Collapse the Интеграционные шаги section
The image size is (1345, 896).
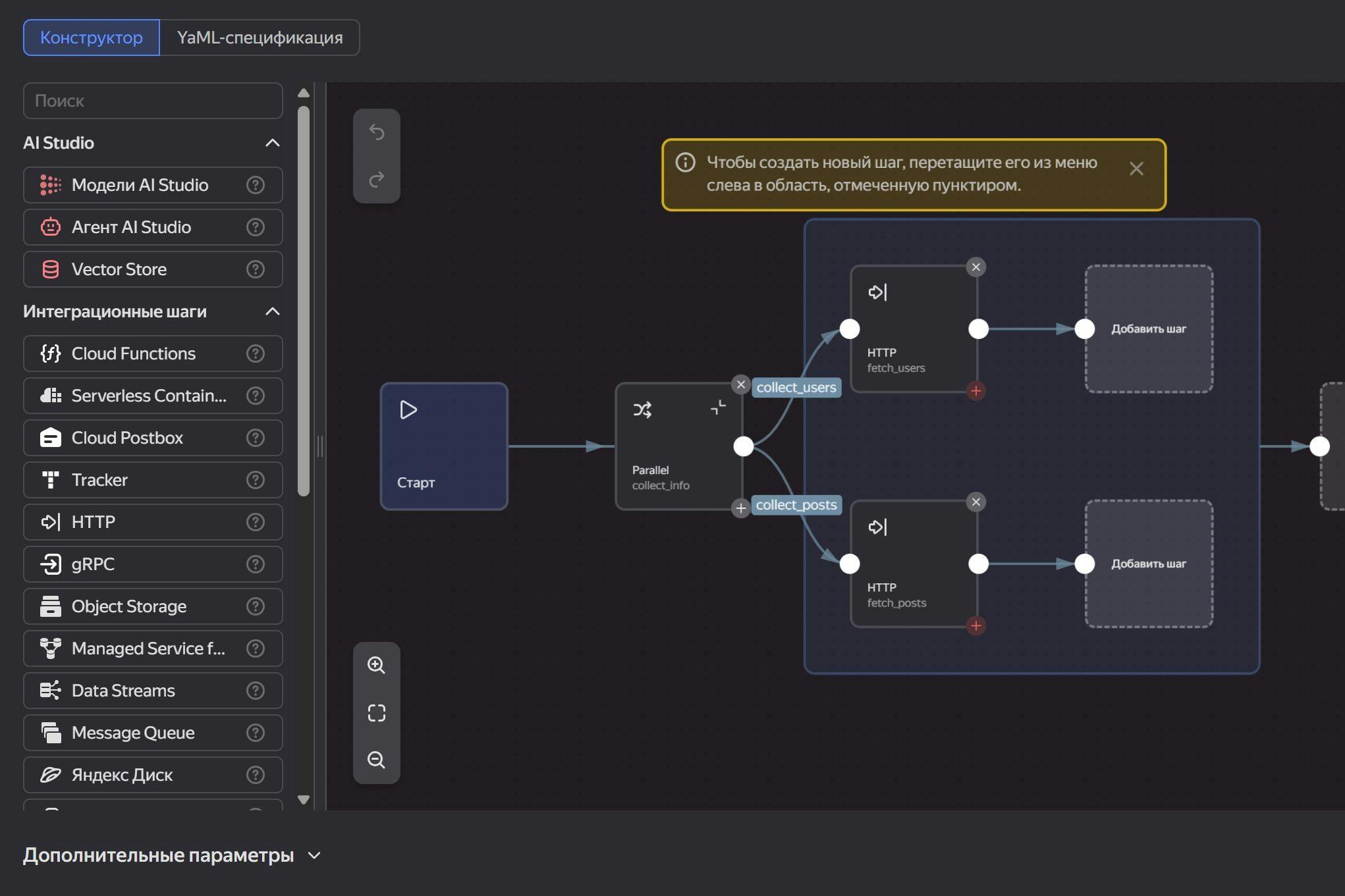(x=272, y=311)
